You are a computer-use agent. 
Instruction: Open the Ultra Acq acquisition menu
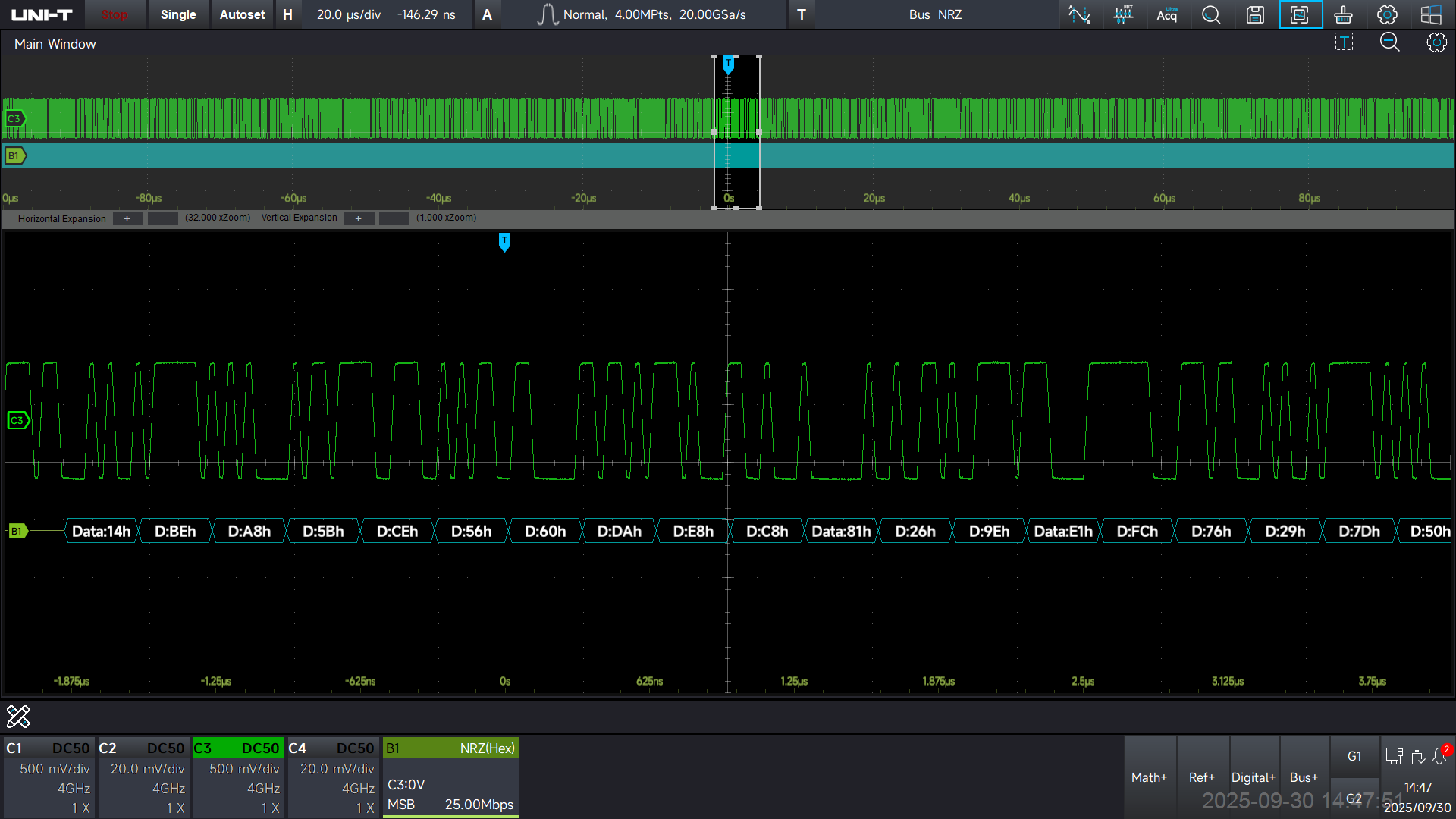point(1167,14)
